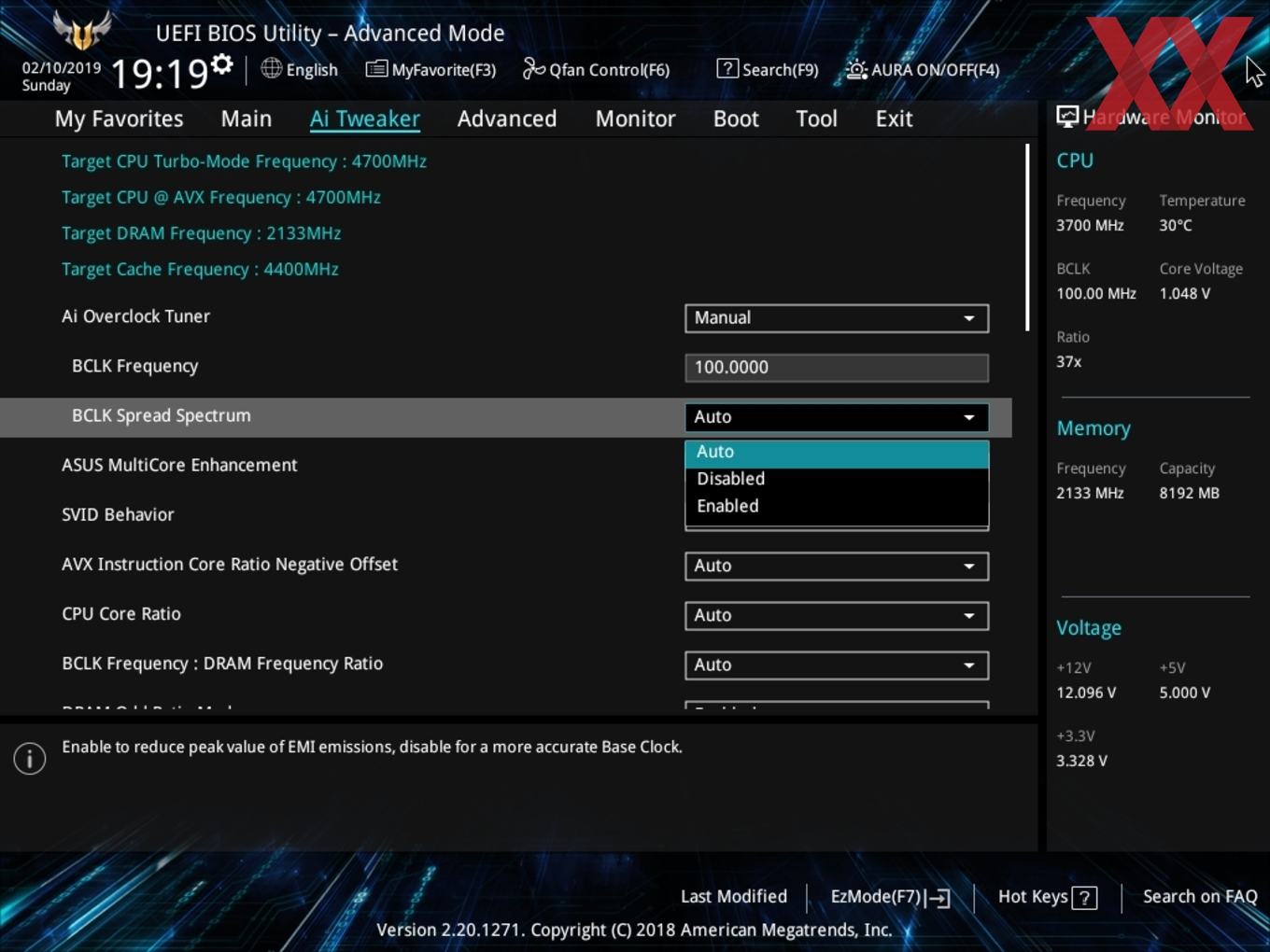Click the CPU Core Voltage 1.048 V value
Image resolution: width=1270 pixels, height=952 pixels.
pyautogui.click(x=1184, y=294)
